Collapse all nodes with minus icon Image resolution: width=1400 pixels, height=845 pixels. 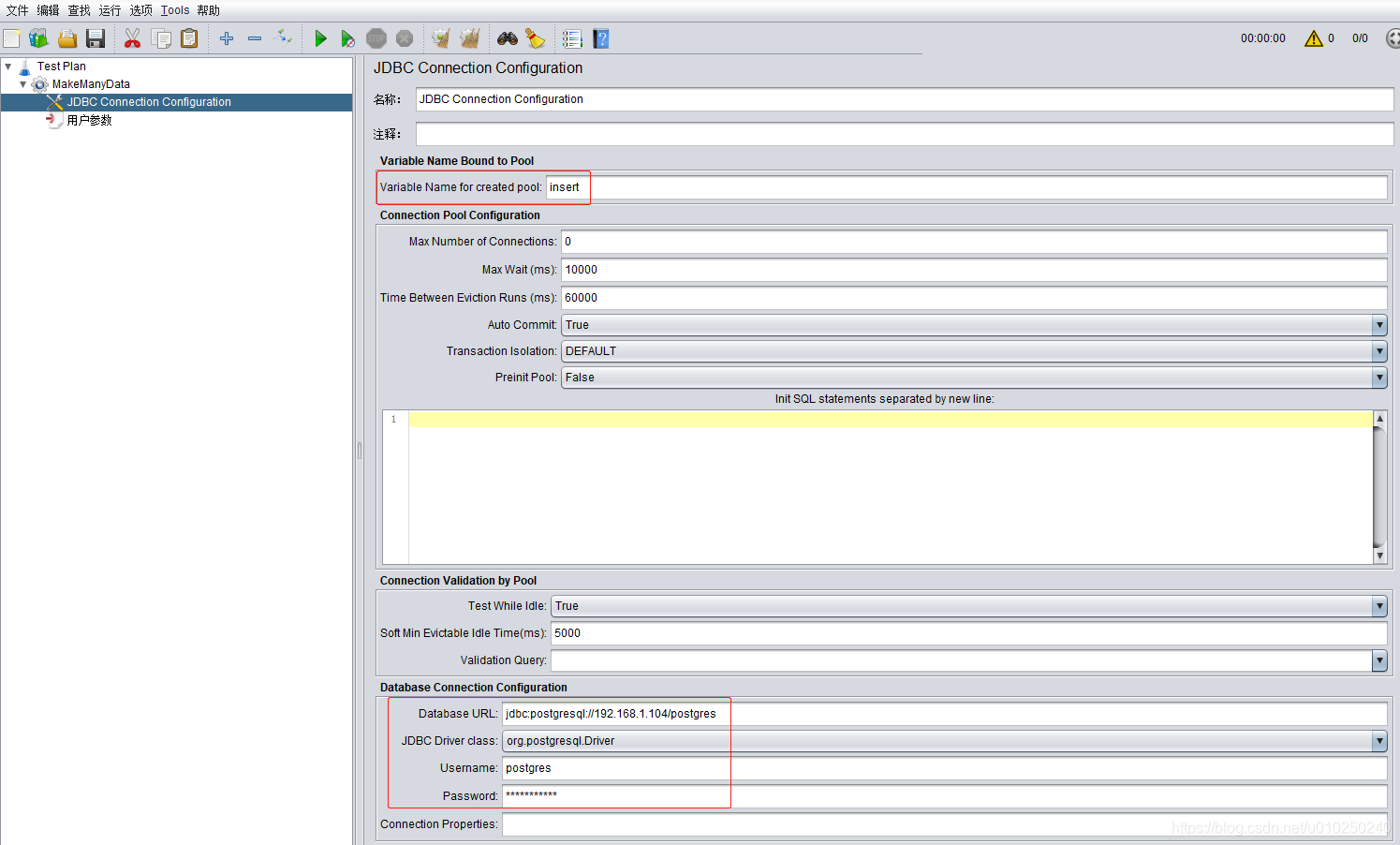[255, 38]
